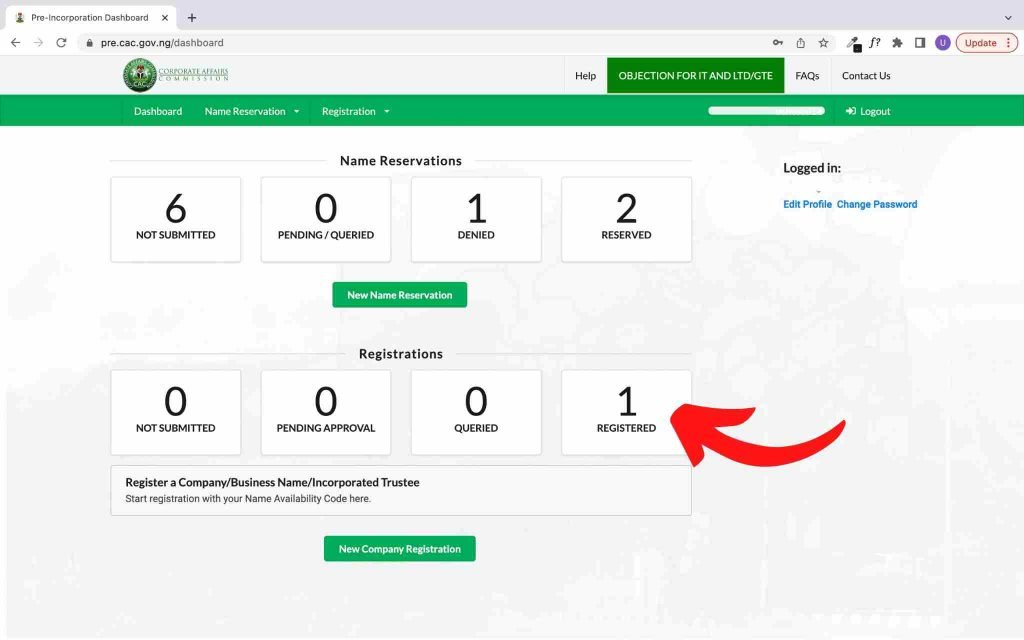The width and height of the screenshot is (1024, 640).
Task: Open the Extensions puzzle icon
Action: click(897, 42)
